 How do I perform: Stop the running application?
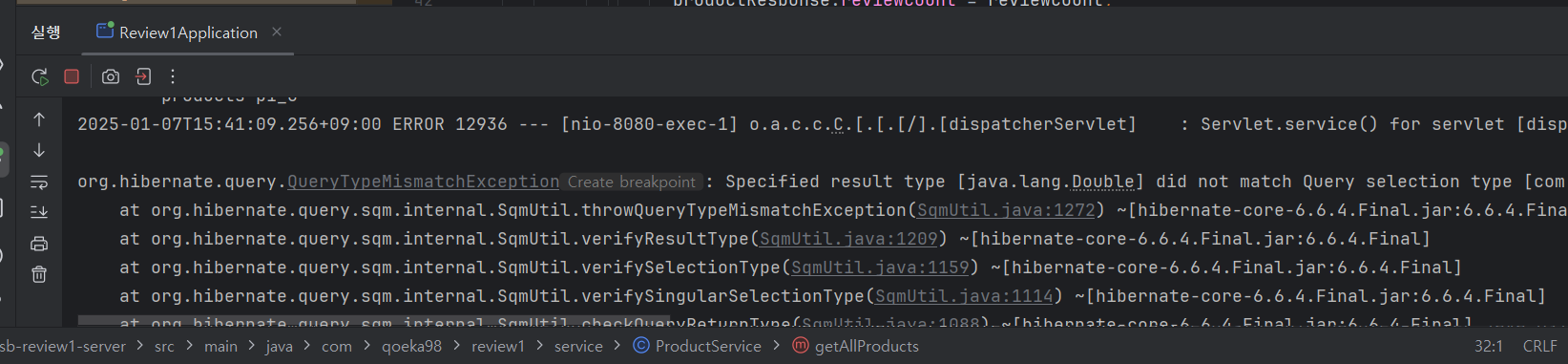point(72,76)
